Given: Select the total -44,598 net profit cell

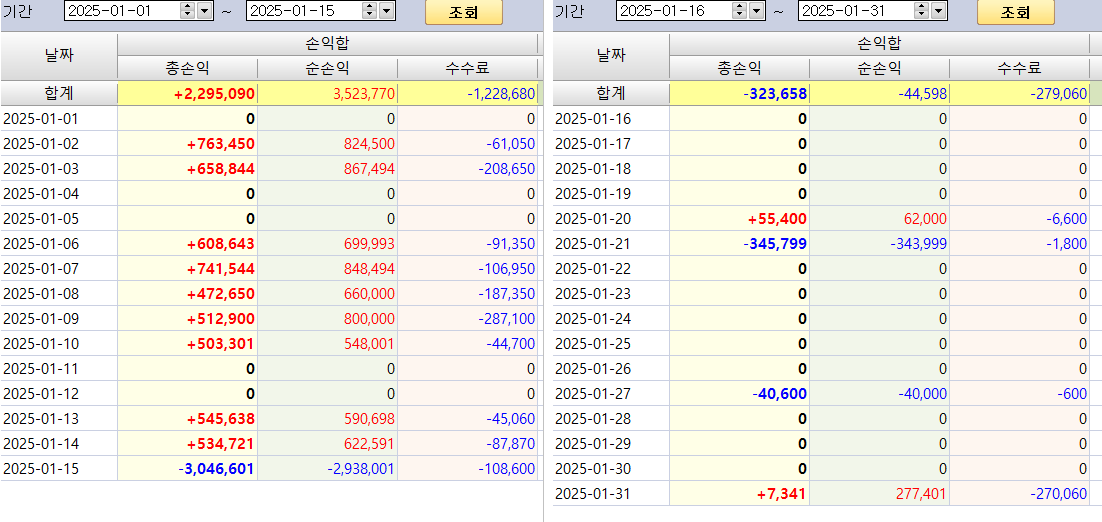Looking at the screenshot, I should [879, 93].
